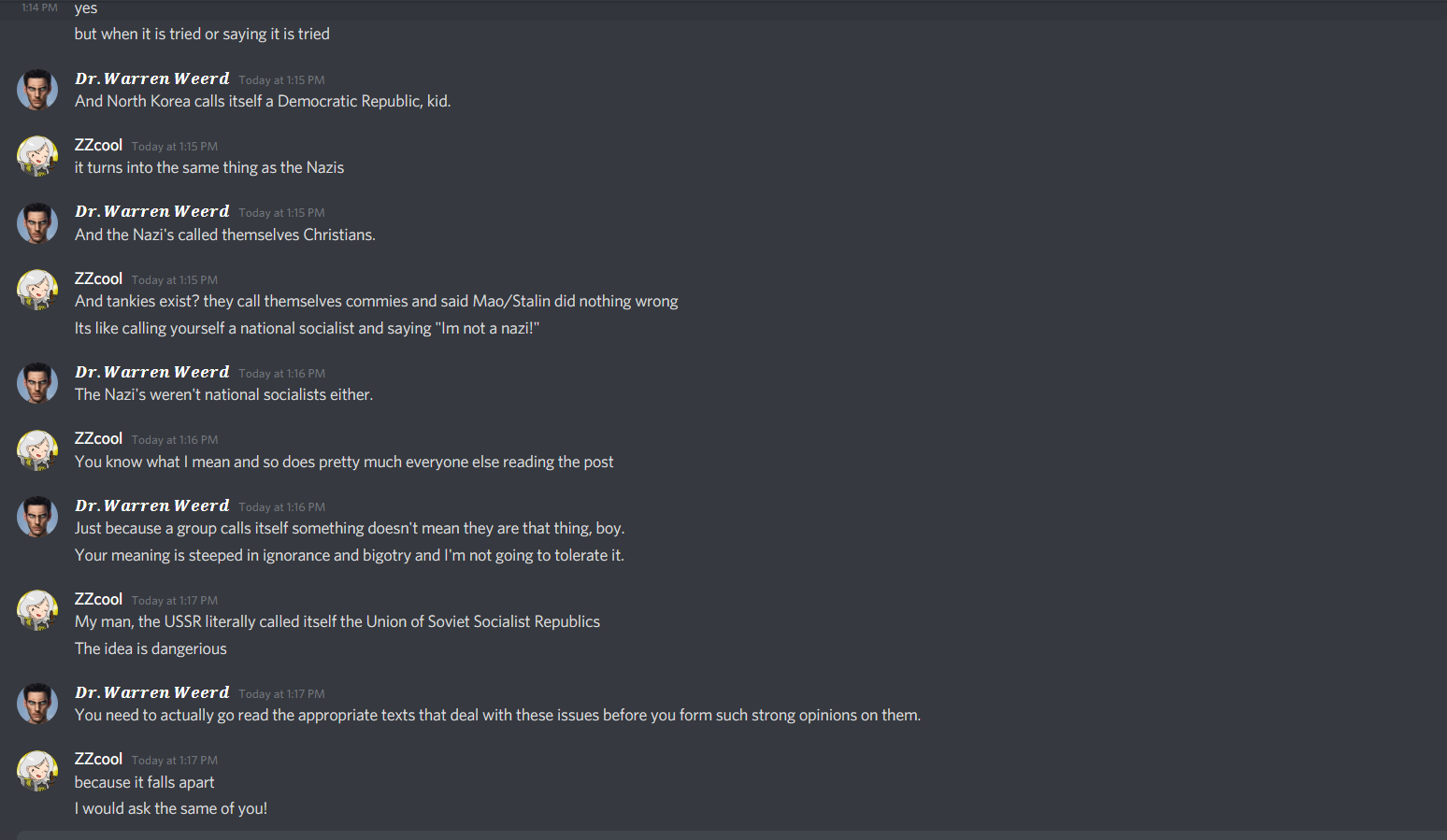Screen dimensions: 1447x840
Task: Click ZZcool avatar beside 'because it falls apart'
Action: 37,771
